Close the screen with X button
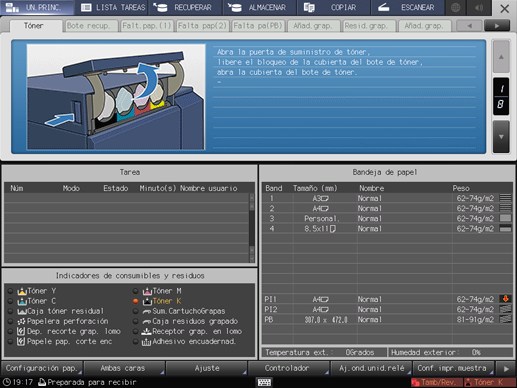The width and height of the screenshot is (517, 388). (x=505, y=8)
